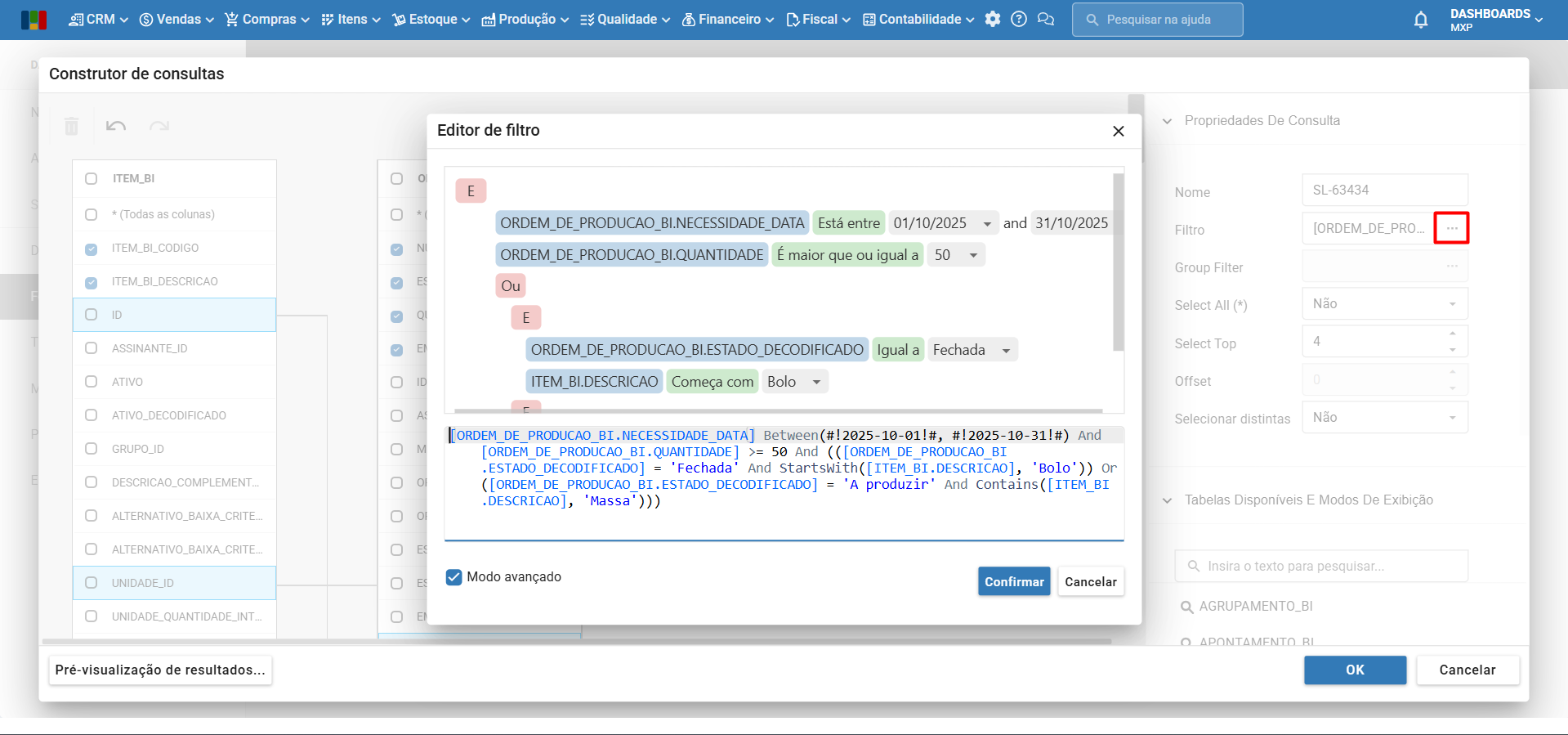
Task: Open the help question mark icon
Action: tap(1019, 20)
